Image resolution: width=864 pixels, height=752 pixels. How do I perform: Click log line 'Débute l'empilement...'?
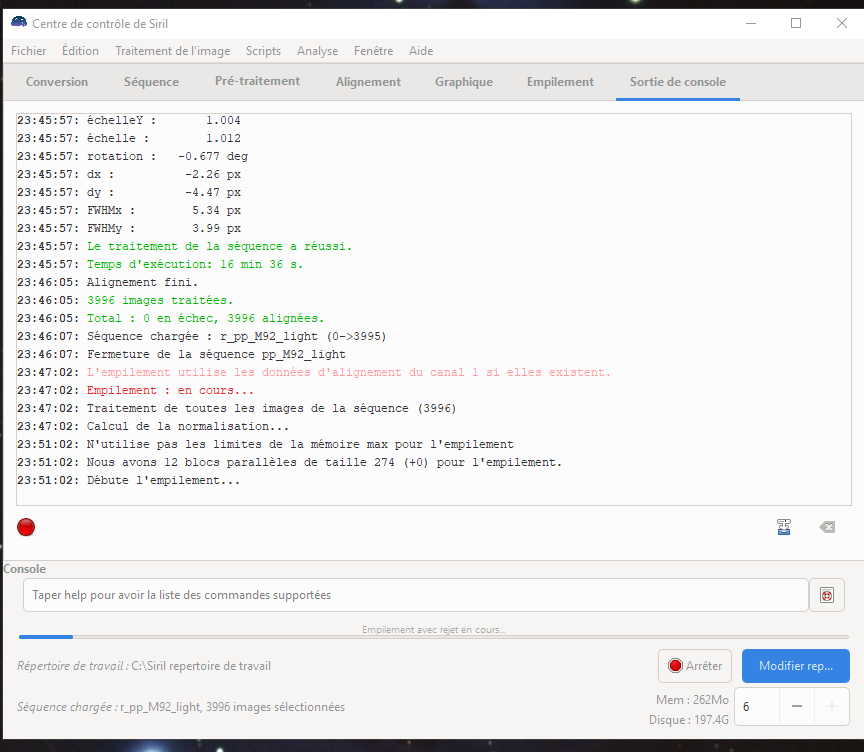coord(163,480)
